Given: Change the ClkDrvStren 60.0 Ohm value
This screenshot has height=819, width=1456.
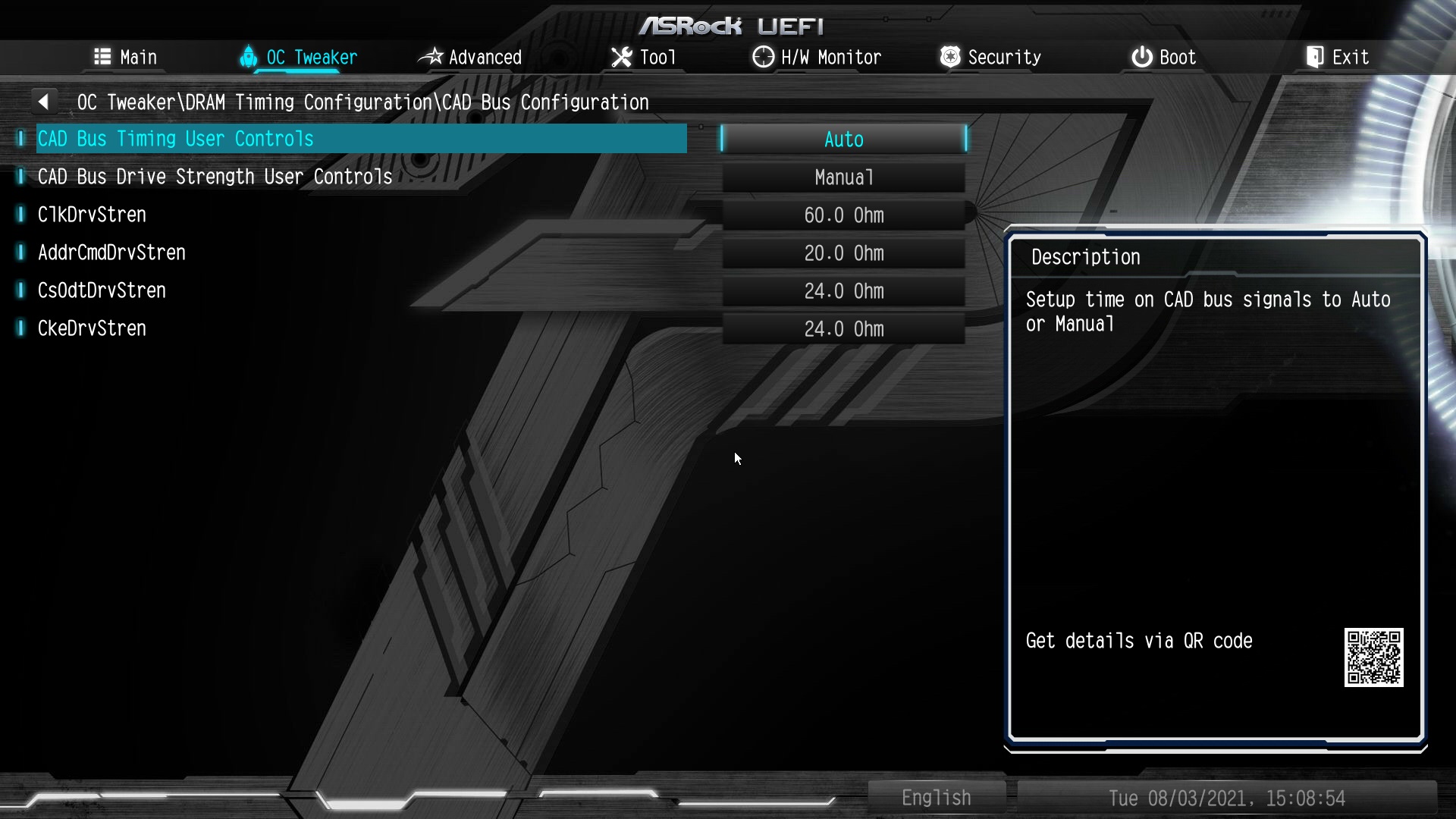Looking at the screenshot, I should pos(843,215).
